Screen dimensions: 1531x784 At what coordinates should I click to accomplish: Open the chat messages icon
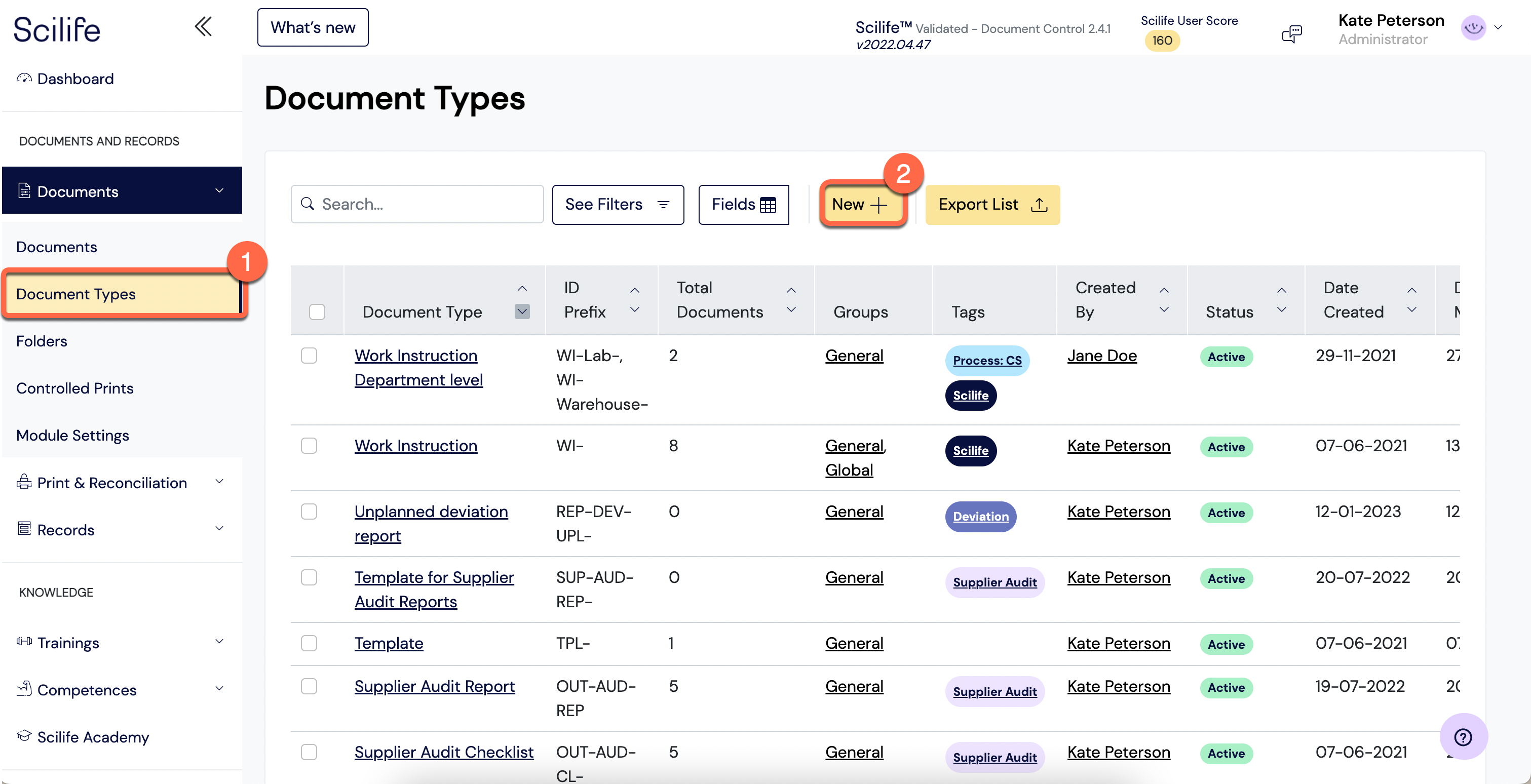click(x=1291, y=34)
